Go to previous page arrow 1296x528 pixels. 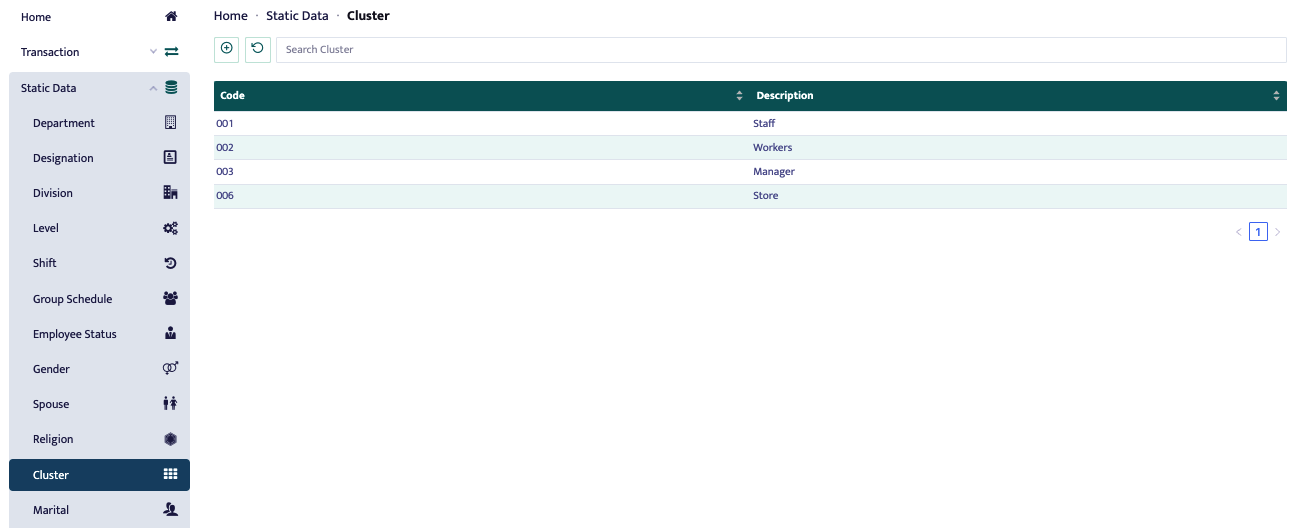1239,232
